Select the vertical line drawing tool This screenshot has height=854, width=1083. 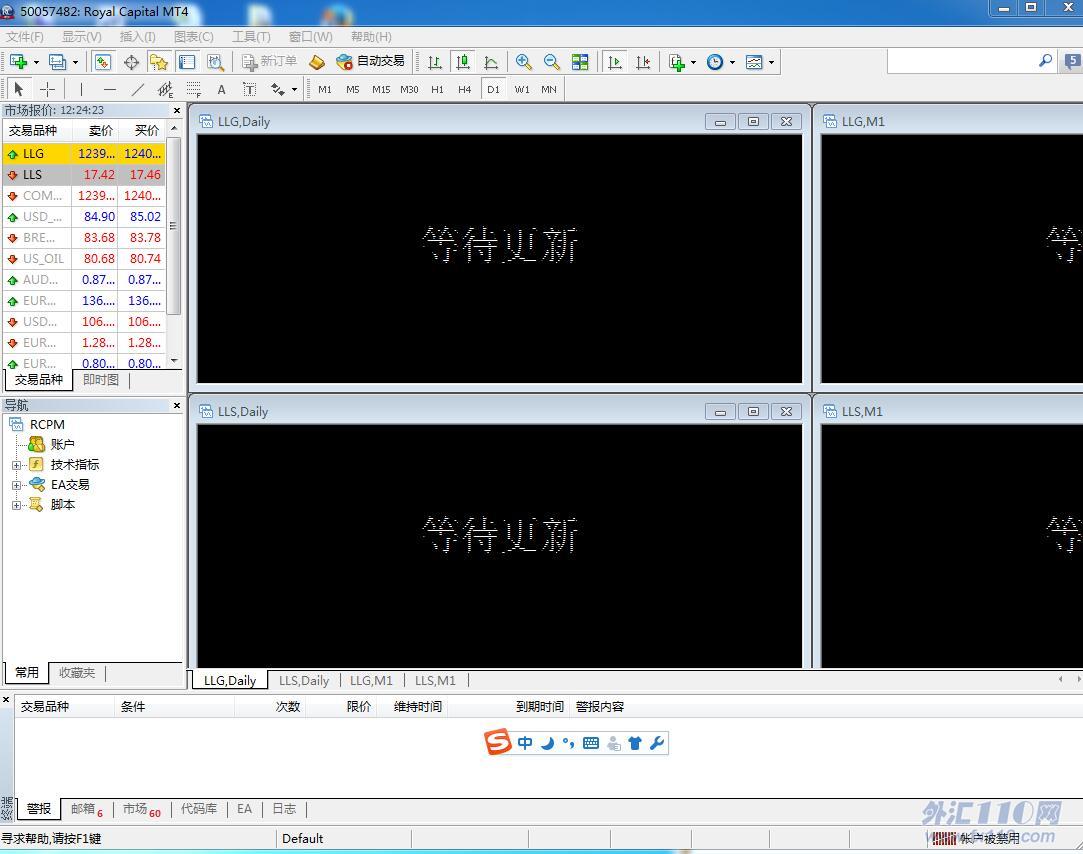(x=82, y=89)
